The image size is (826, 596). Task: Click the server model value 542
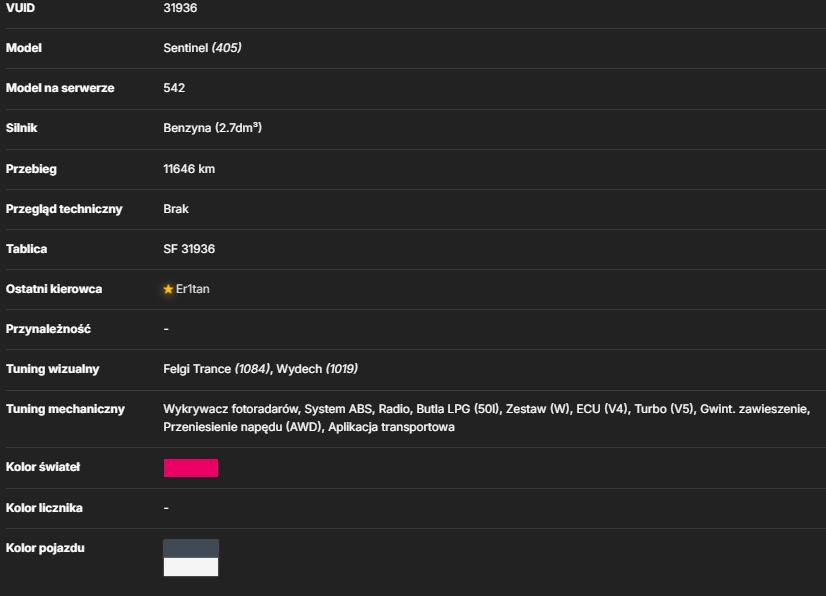pos(174,88)
